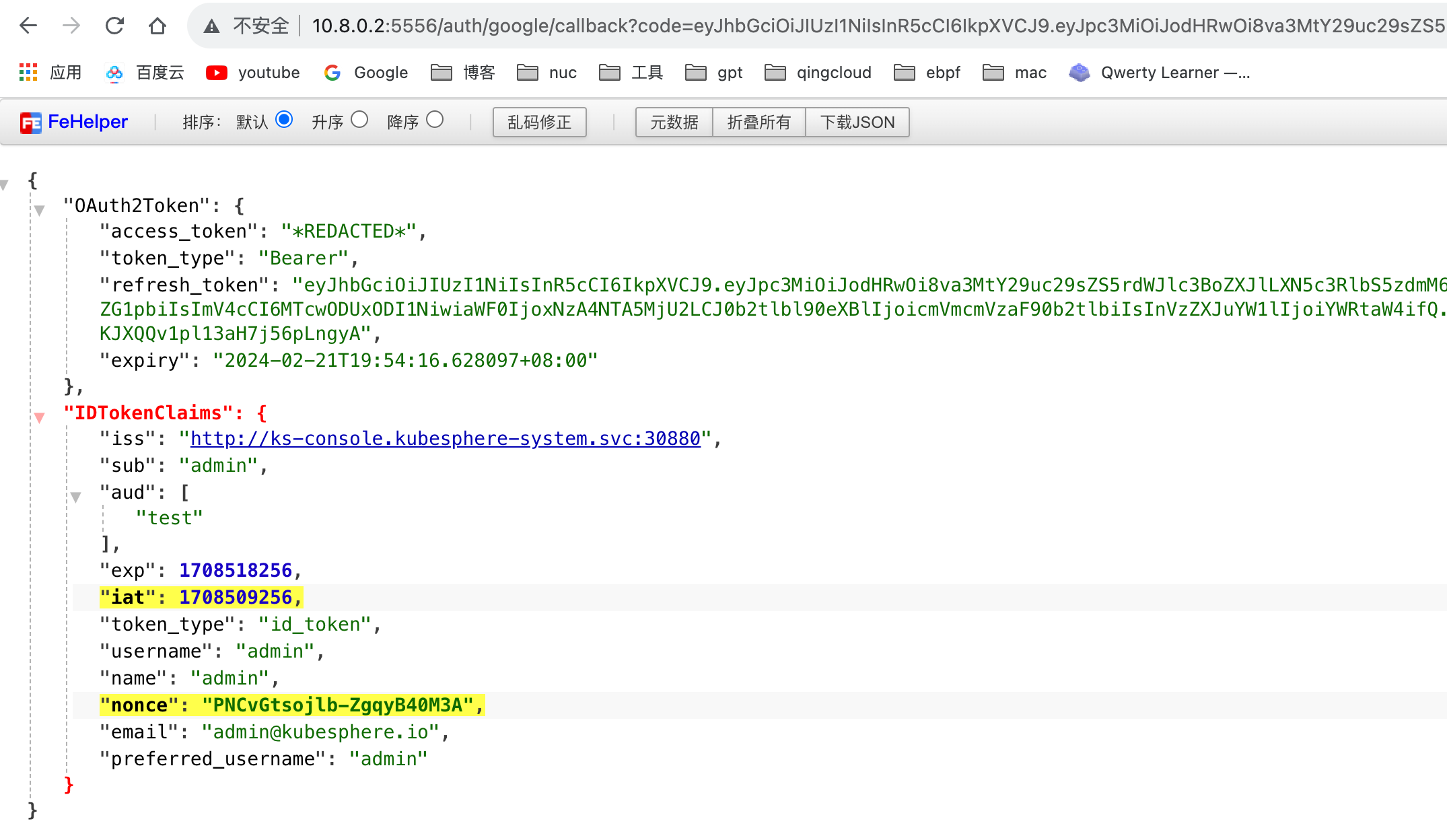The image size is (1447, 840).
Task: Click the 乱码修正 button
Action: pos(539,123)
